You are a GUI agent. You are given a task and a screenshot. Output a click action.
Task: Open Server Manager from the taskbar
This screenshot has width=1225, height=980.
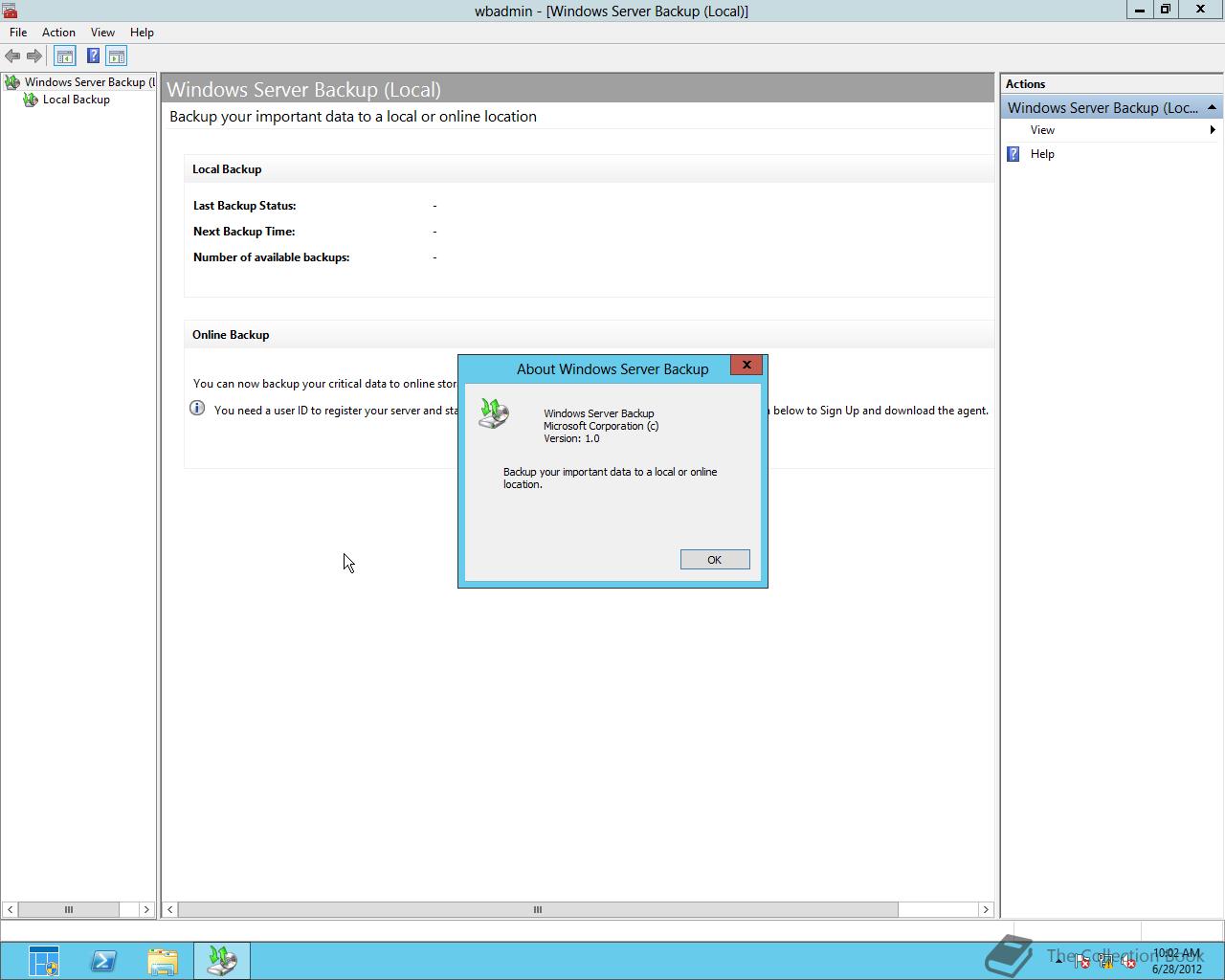(44, 960)
